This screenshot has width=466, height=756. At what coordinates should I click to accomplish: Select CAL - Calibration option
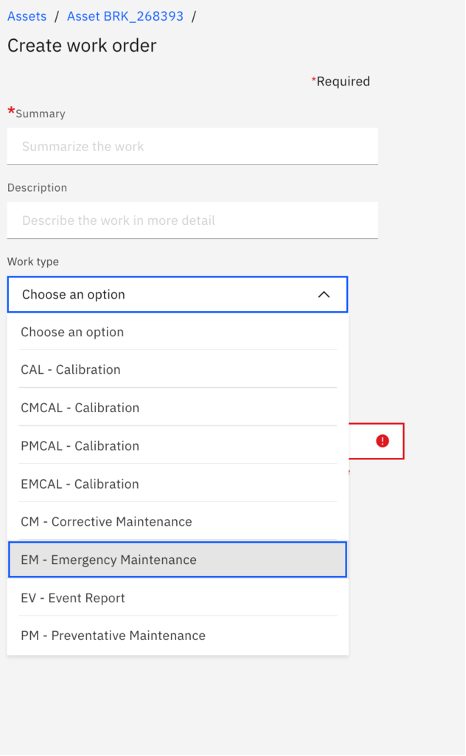pos(178,370)
